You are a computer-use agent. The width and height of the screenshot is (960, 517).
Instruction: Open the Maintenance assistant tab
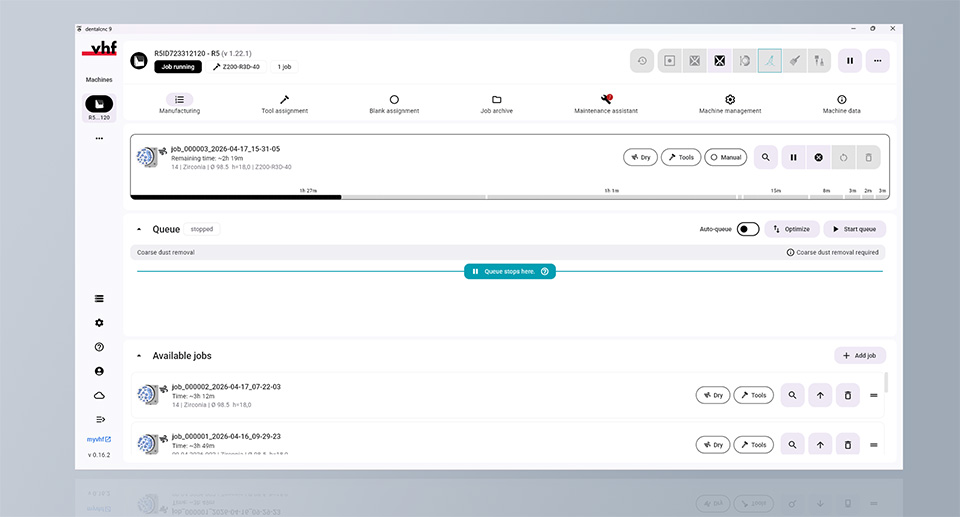coord(606,104)
